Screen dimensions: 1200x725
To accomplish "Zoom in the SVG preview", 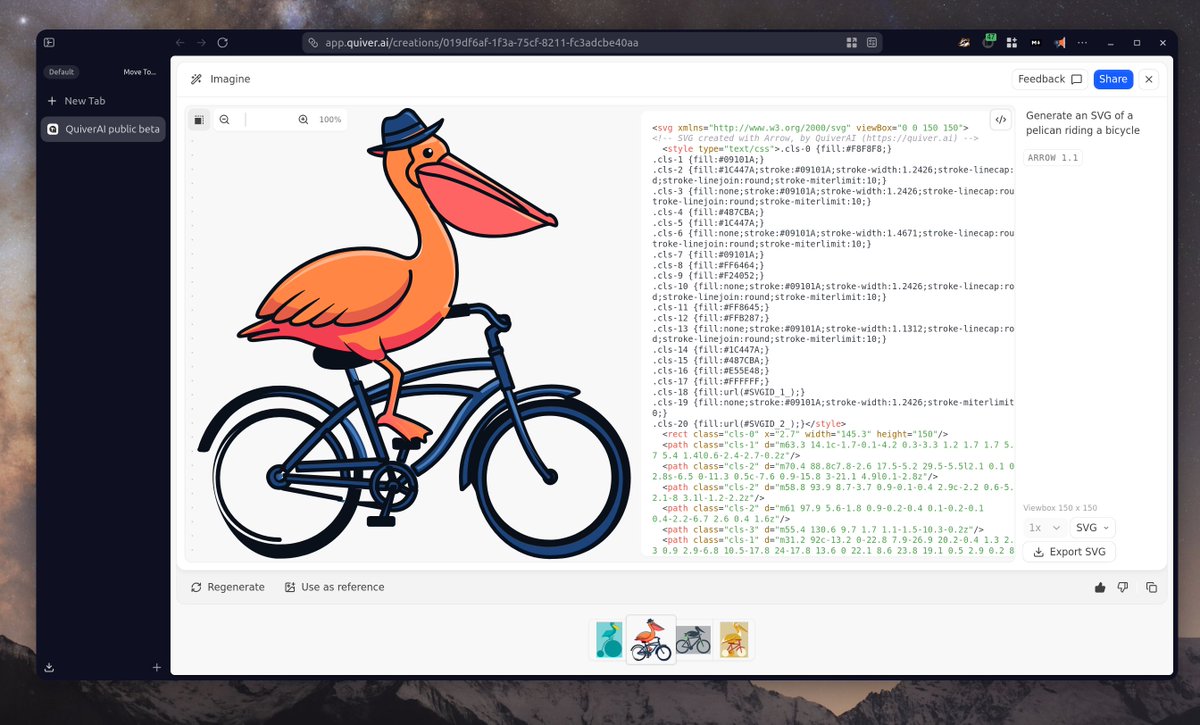I will coord(303,119).
